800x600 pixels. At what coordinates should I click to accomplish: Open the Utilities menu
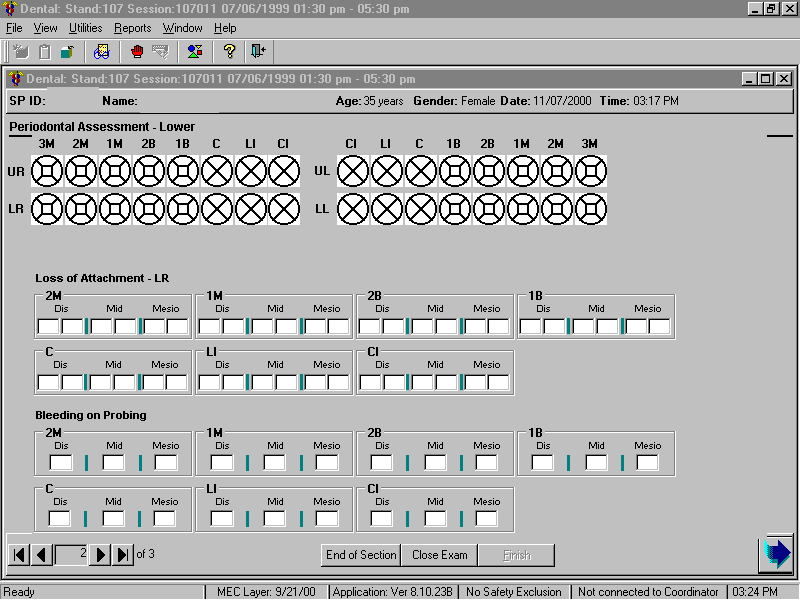(x=85, y=28)
